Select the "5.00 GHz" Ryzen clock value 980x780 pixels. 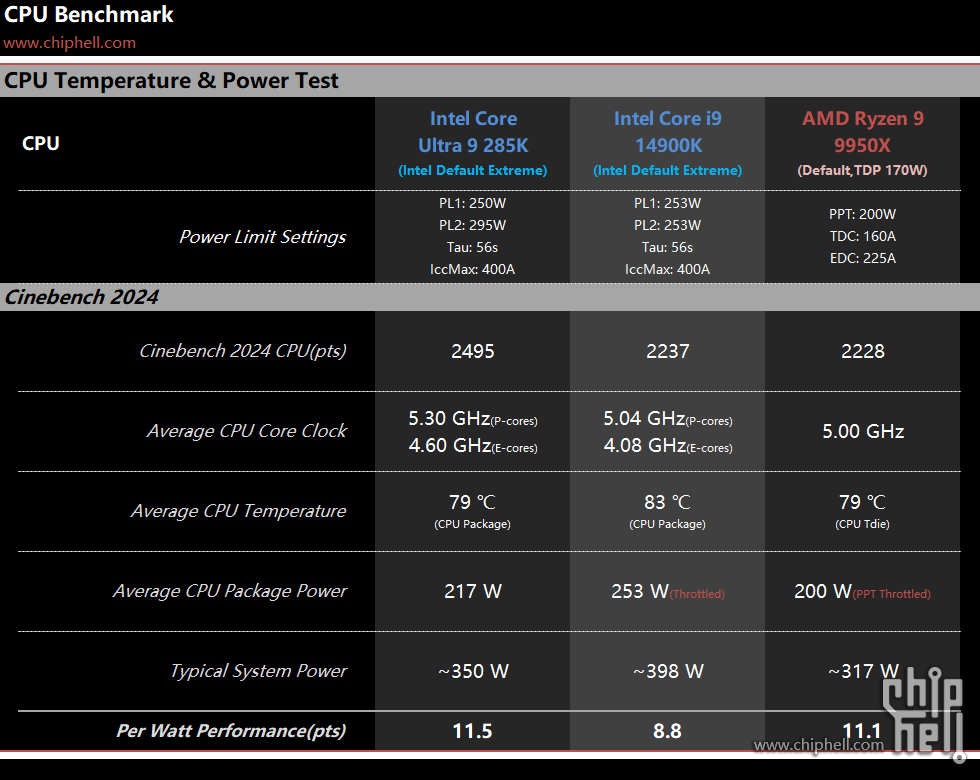[863, 431]
